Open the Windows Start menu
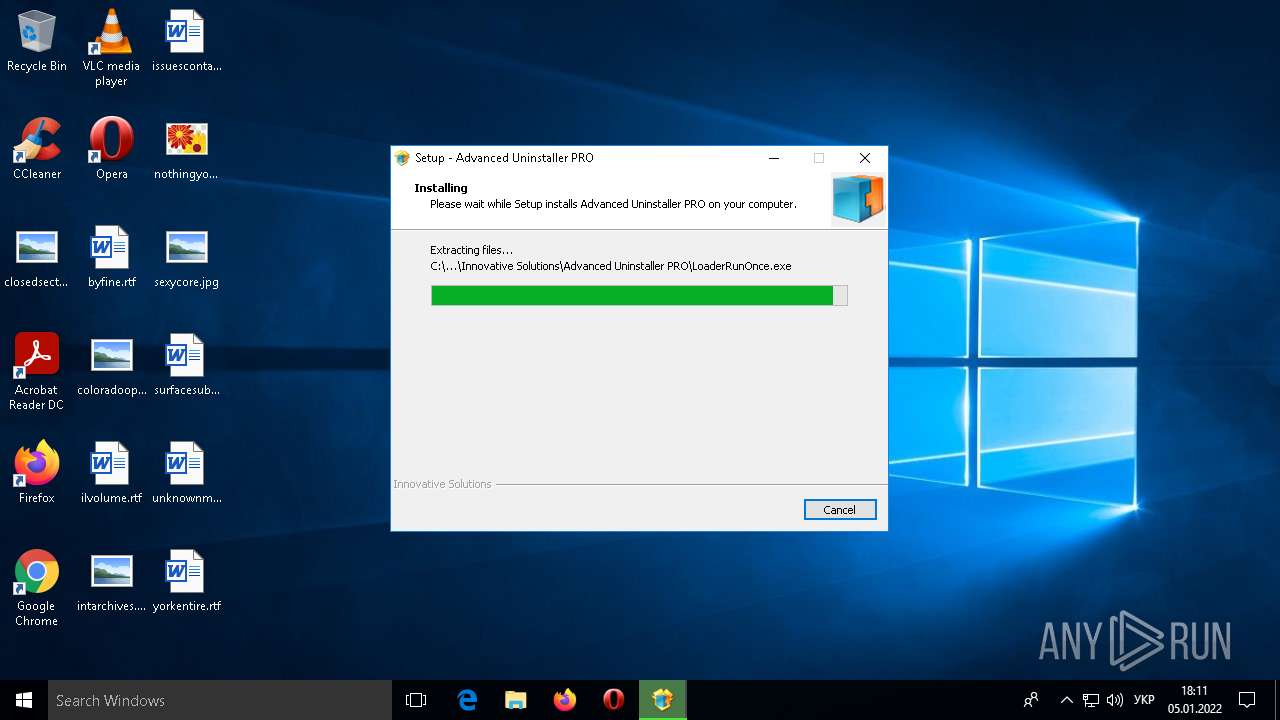This screenshot has height=720, width=1280. [x=24, y=700]
